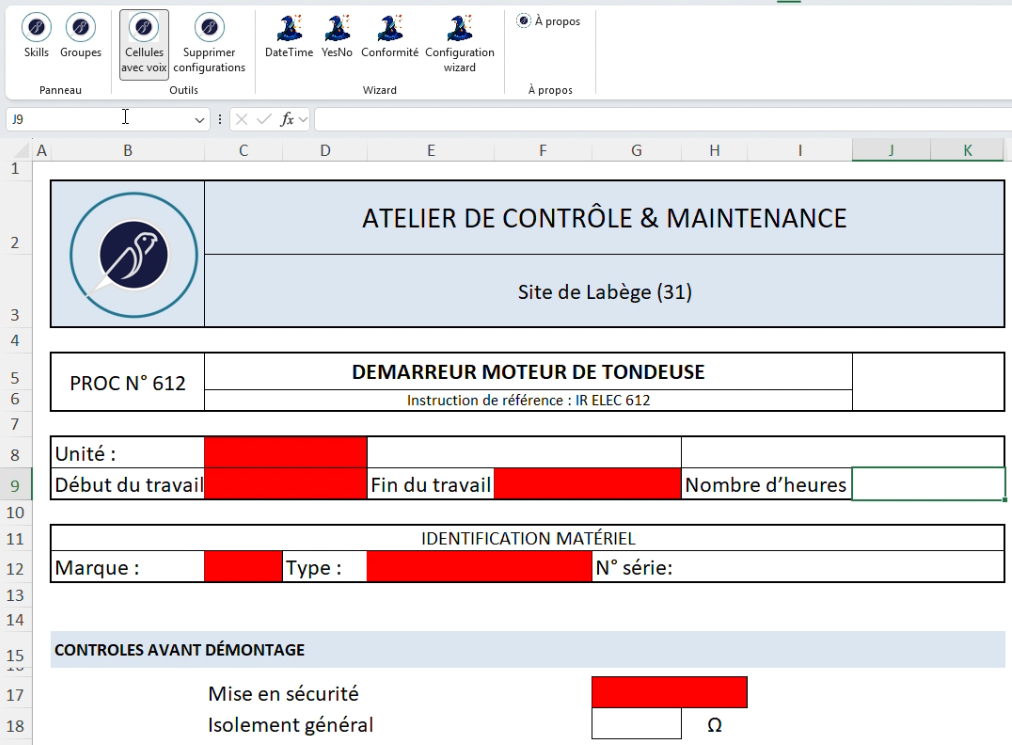Click inside the formula bar input

pyautogui.click(x=660, y=119)
